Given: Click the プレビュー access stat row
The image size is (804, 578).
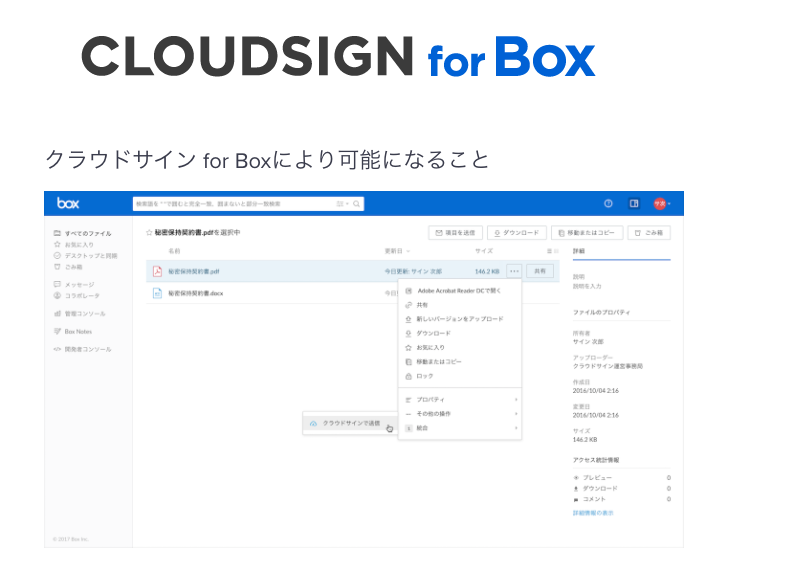Looking at the screenshot, I should (621, 477).
